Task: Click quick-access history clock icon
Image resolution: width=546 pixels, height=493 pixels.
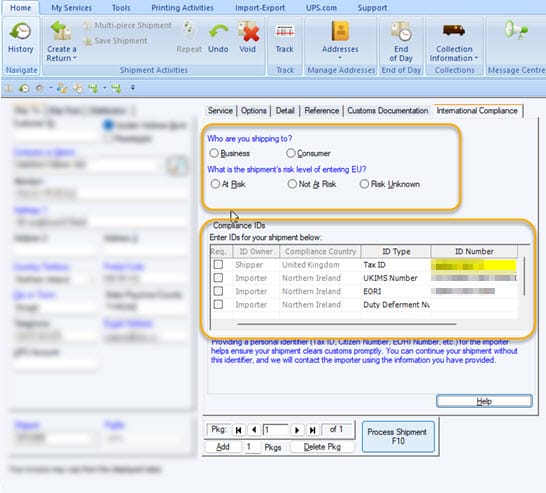Action: pos(24,88)
